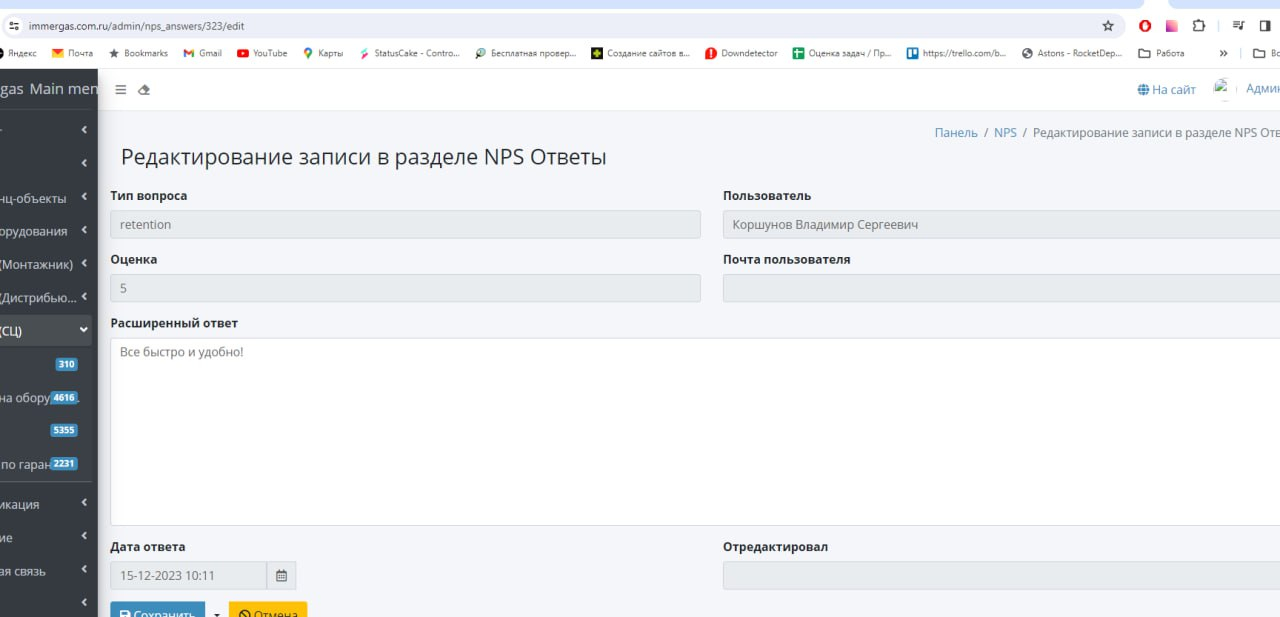This screenshot has width=1280, height=617.
Task: Open the sidebar item with badge 310
Action: pos(46,364)
